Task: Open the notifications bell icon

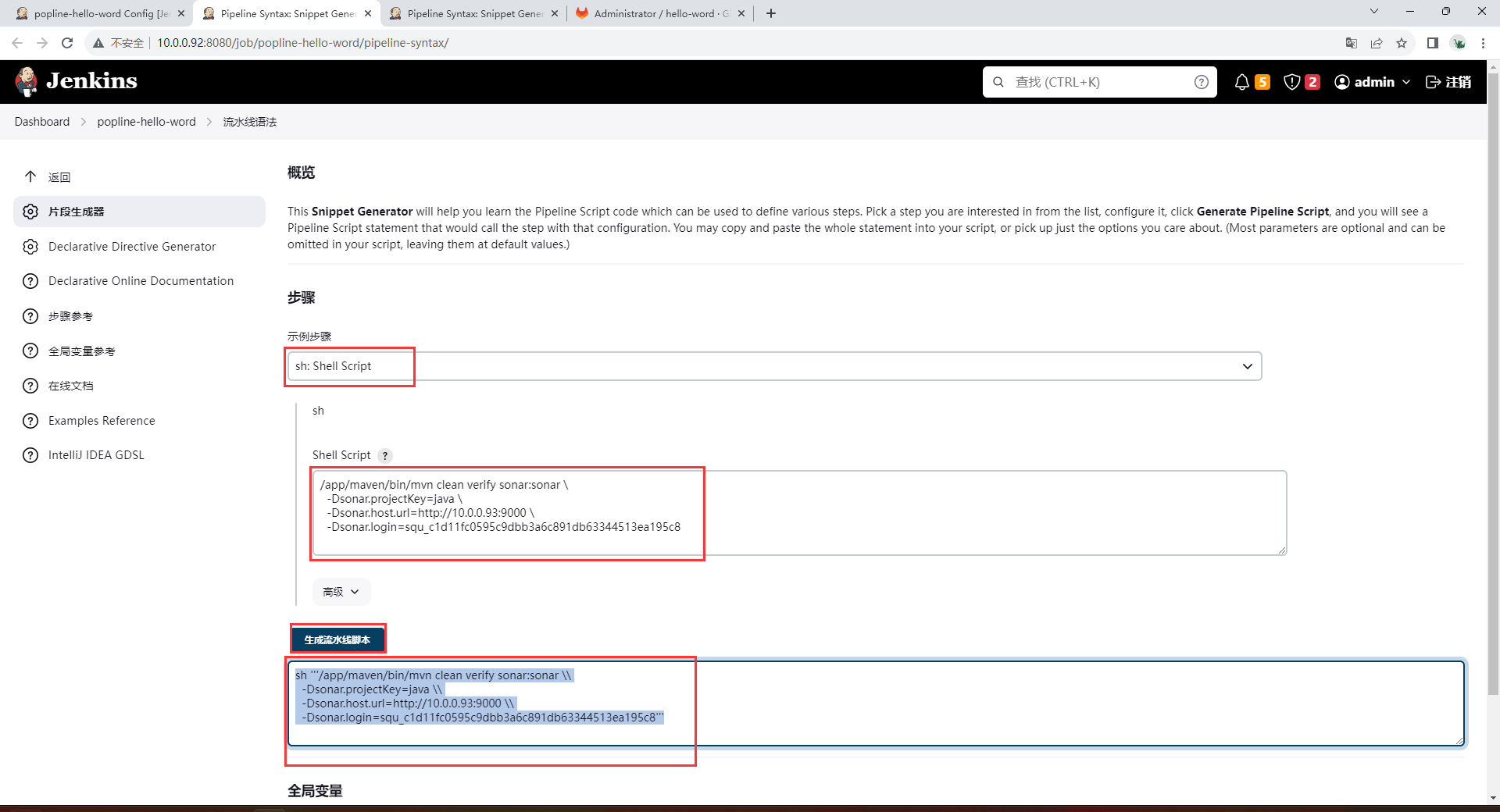Action: click(x=1241, y=82)
